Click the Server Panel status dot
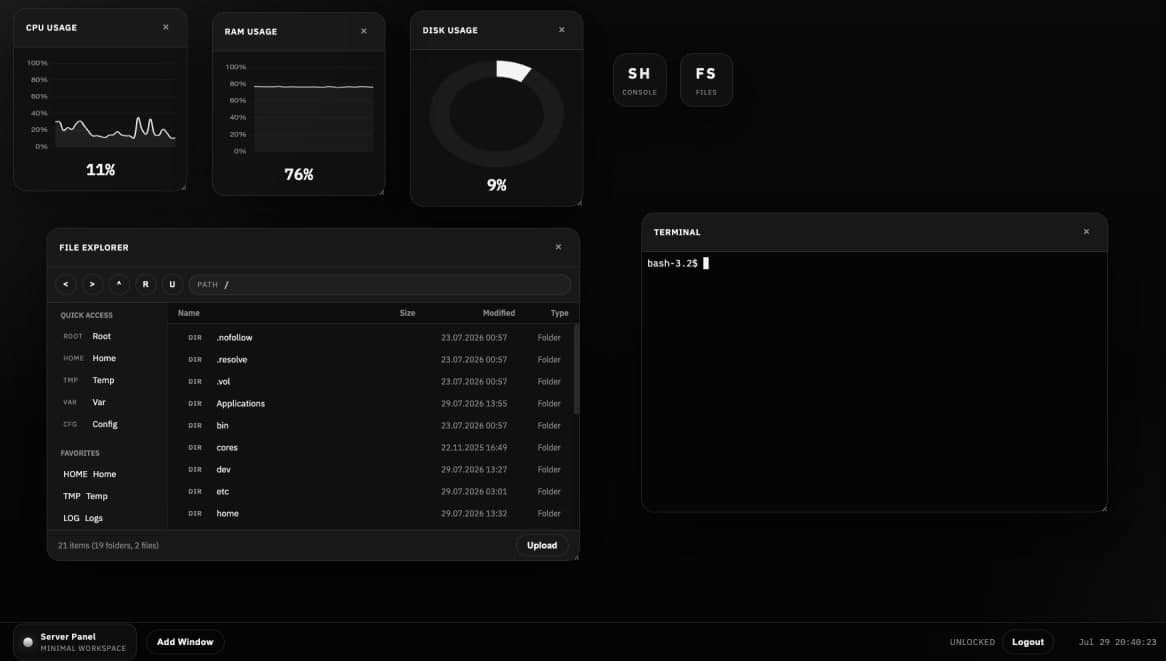The width and height of the screenshot is (1166, 661). (28, 642)
